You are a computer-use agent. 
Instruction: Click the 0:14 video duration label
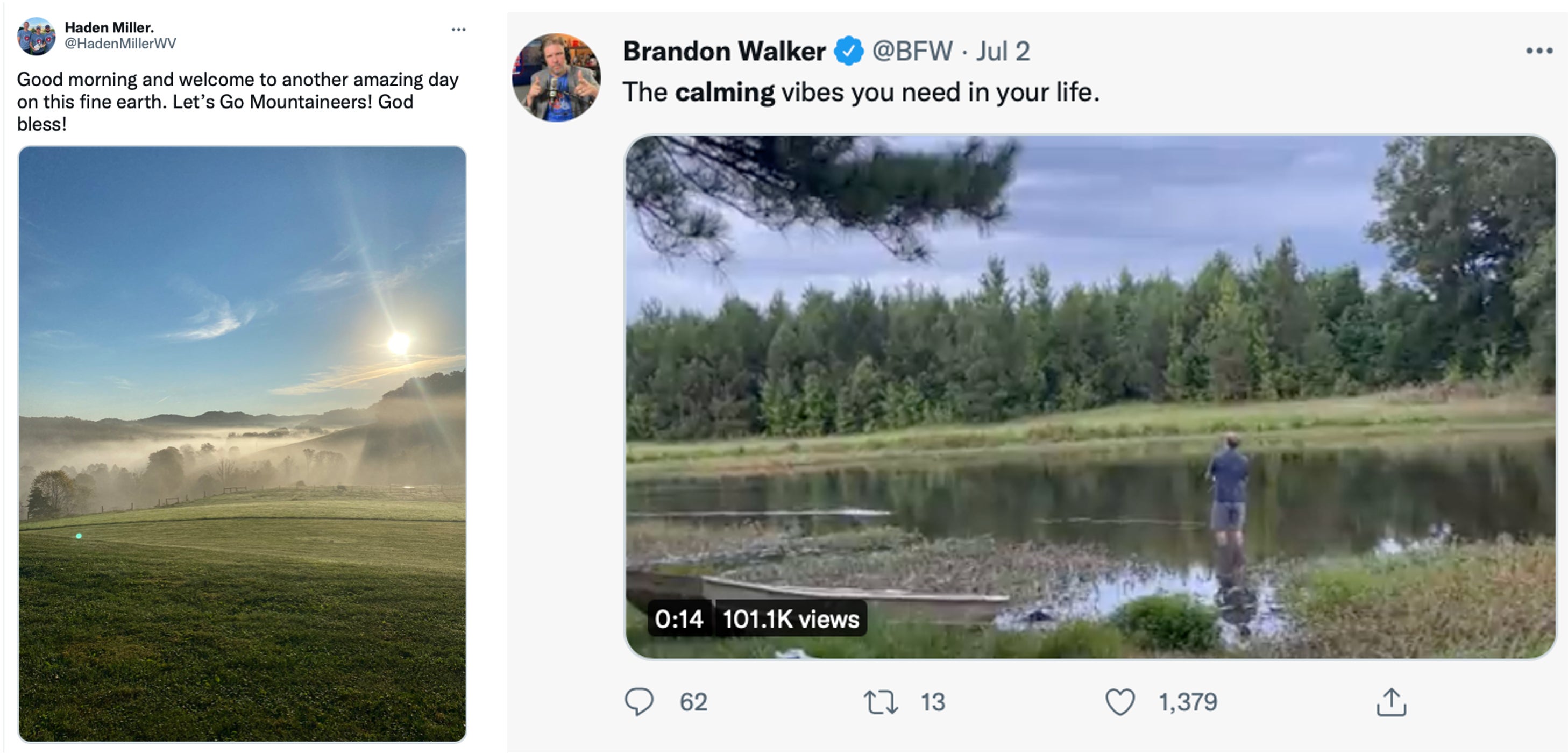click(679, 619)
